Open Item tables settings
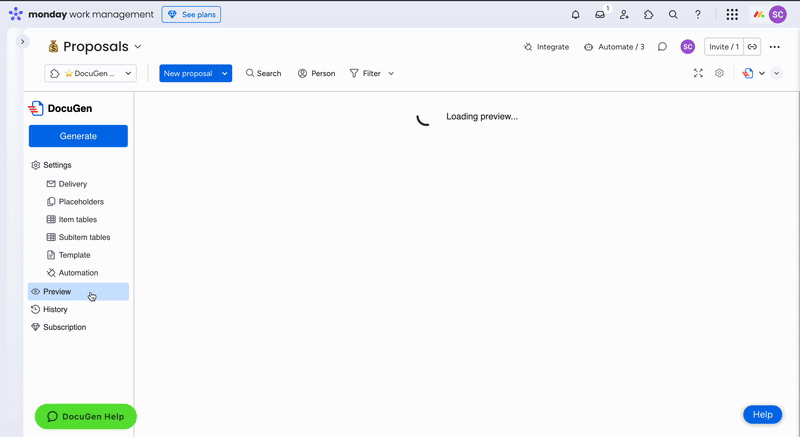The image size is (800, 437). pyautogui.click(x=72, y=220)
